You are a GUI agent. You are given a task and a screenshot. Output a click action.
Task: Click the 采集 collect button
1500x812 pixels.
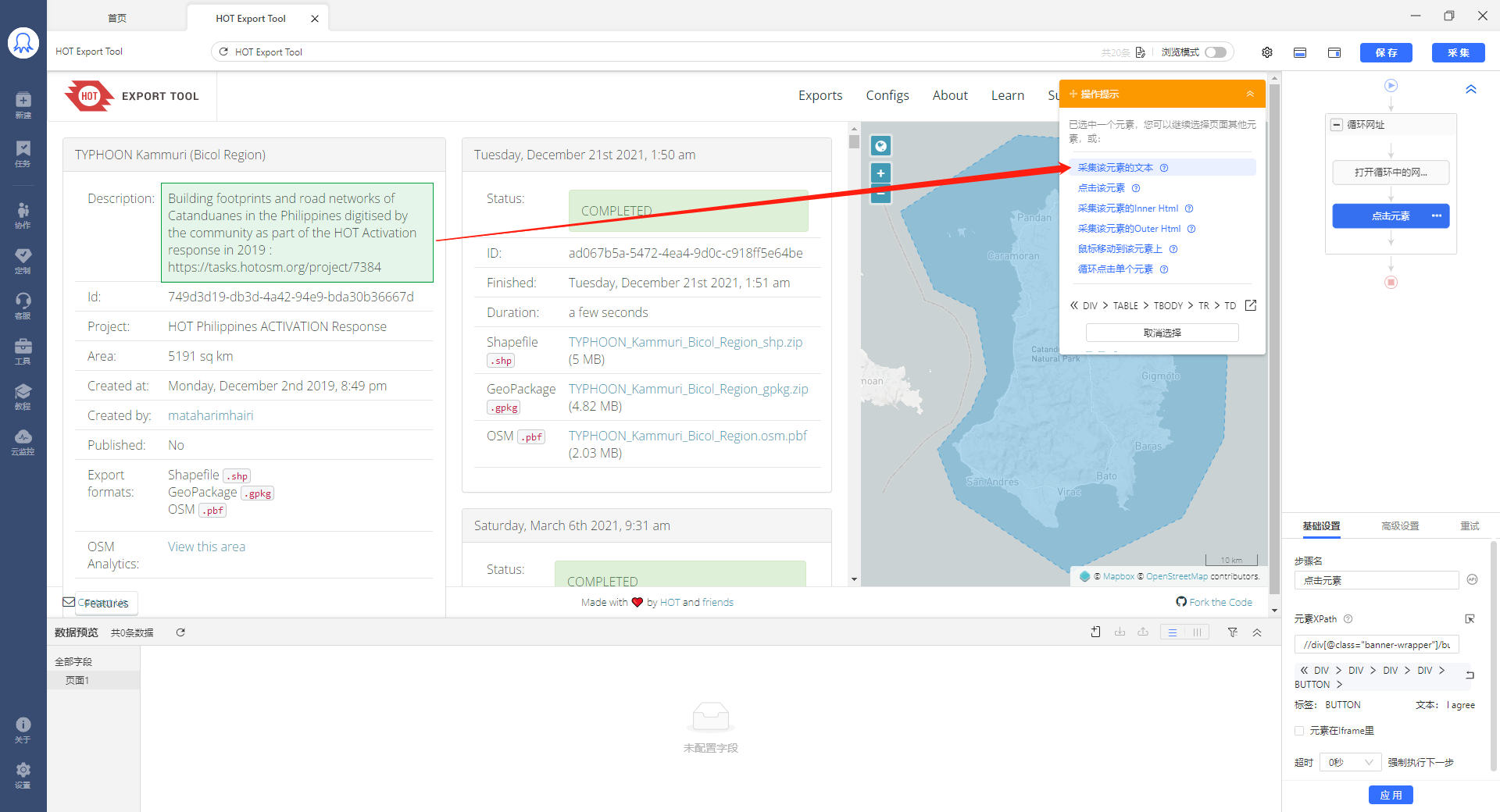[x=1458, y=52]
